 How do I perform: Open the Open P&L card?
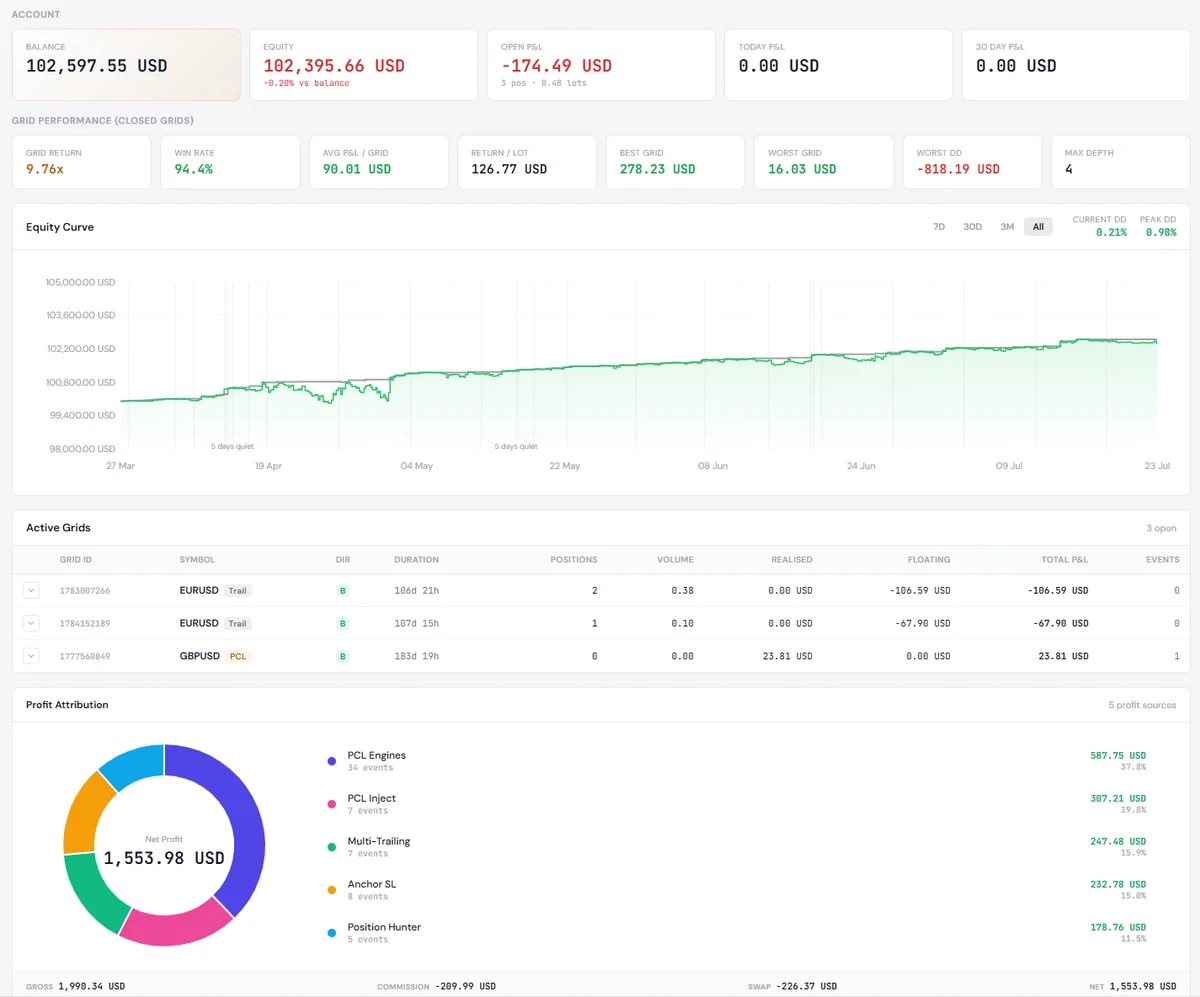click(x=601, y=65)
